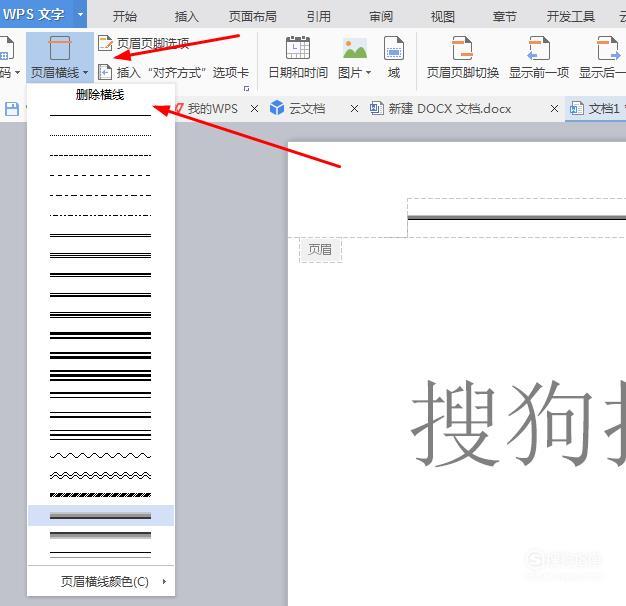
Task: Click inside the header editing area
Action: (516, 218)
